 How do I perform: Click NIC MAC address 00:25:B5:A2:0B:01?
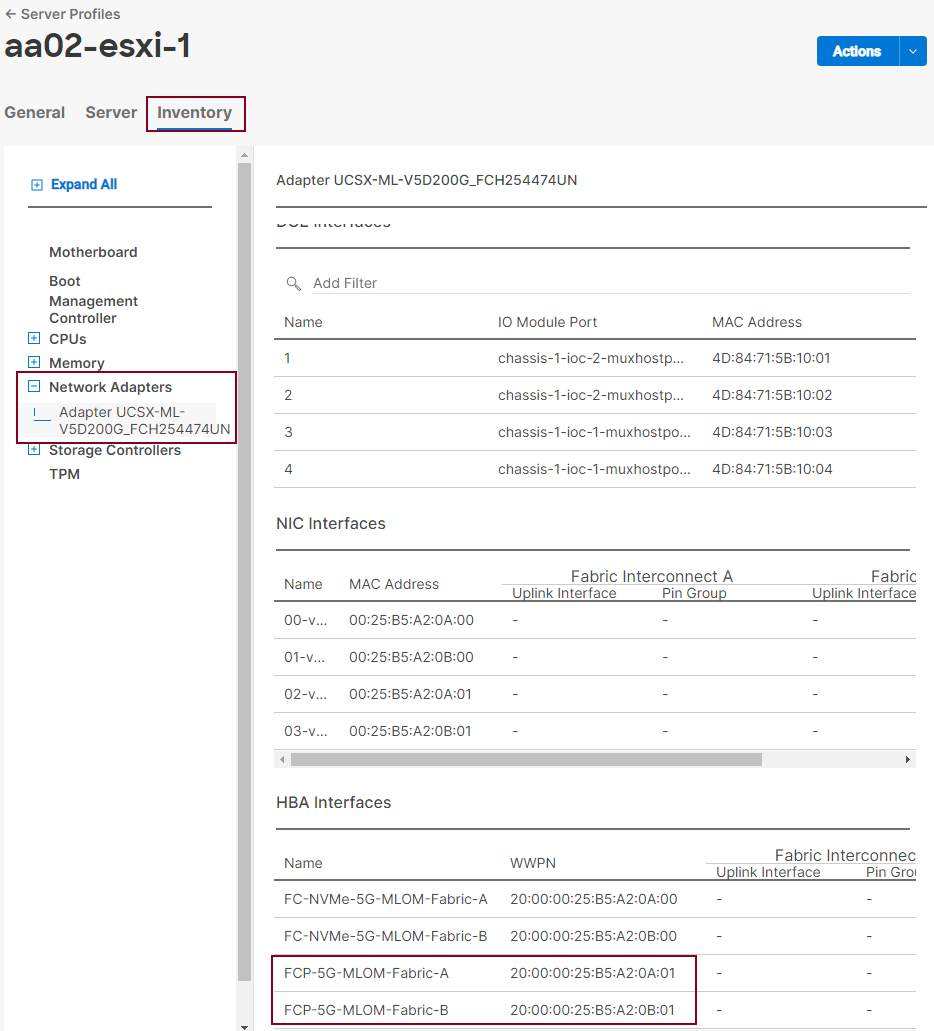410,731
